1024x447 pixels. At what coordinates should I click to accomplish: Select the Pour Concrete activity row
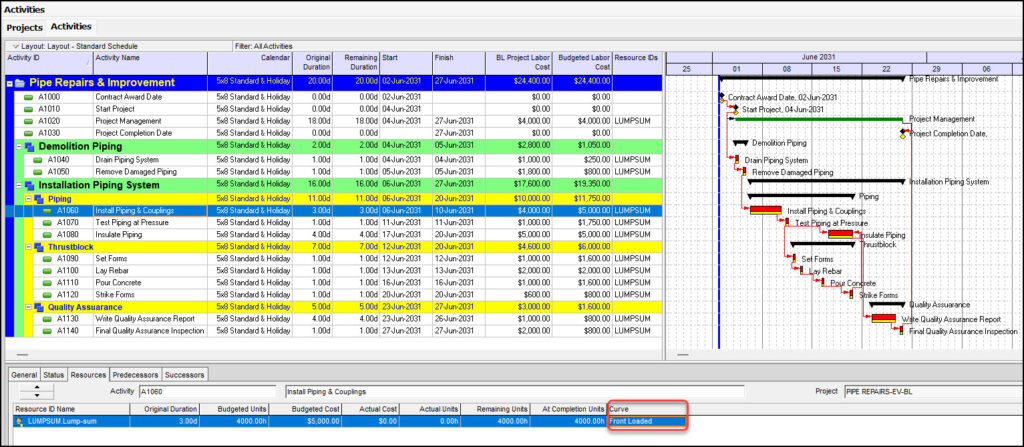pyautogui.click(x=332, y=283)
